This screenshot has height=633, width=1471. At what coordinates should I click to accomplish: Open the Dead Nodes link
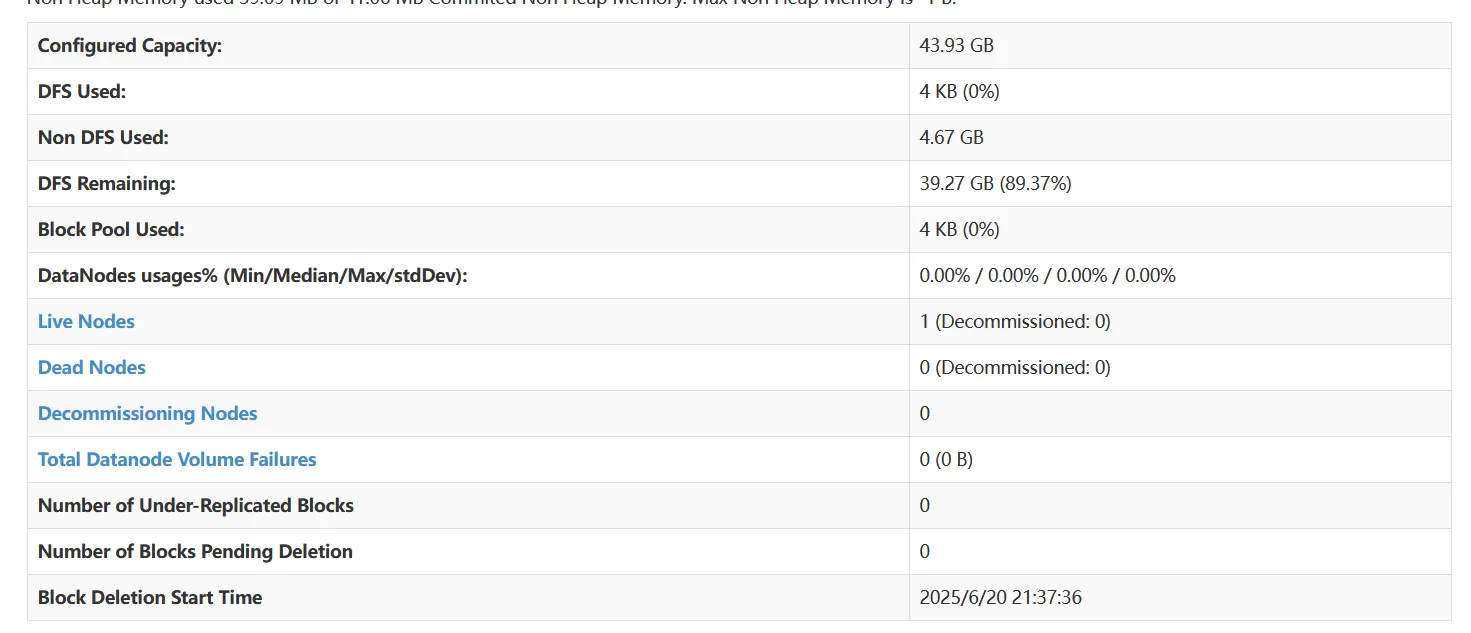[92, 367]
